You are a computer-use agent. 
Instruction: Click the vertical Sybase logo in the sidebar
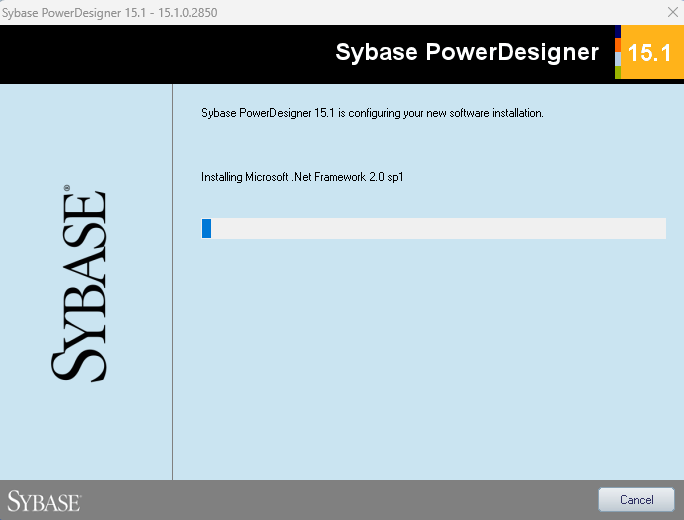(x=79, y=284)
